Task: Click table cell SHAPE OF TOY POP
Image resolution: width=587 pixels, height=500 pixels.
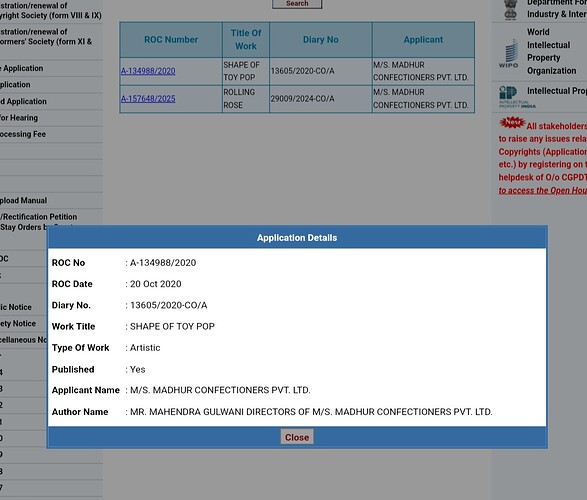Action: 246,71
